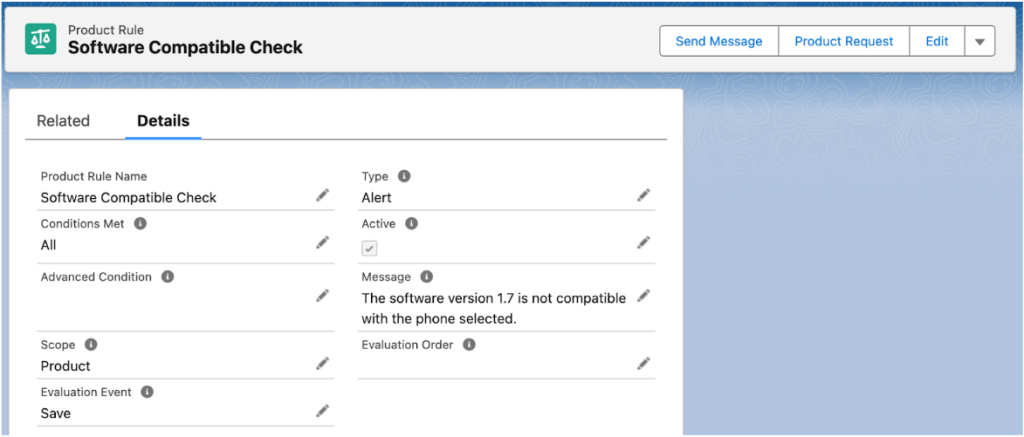The height and width of the screenshot is (437, 1024).
Task: Click the Product Request button
Action: point(844,41)
